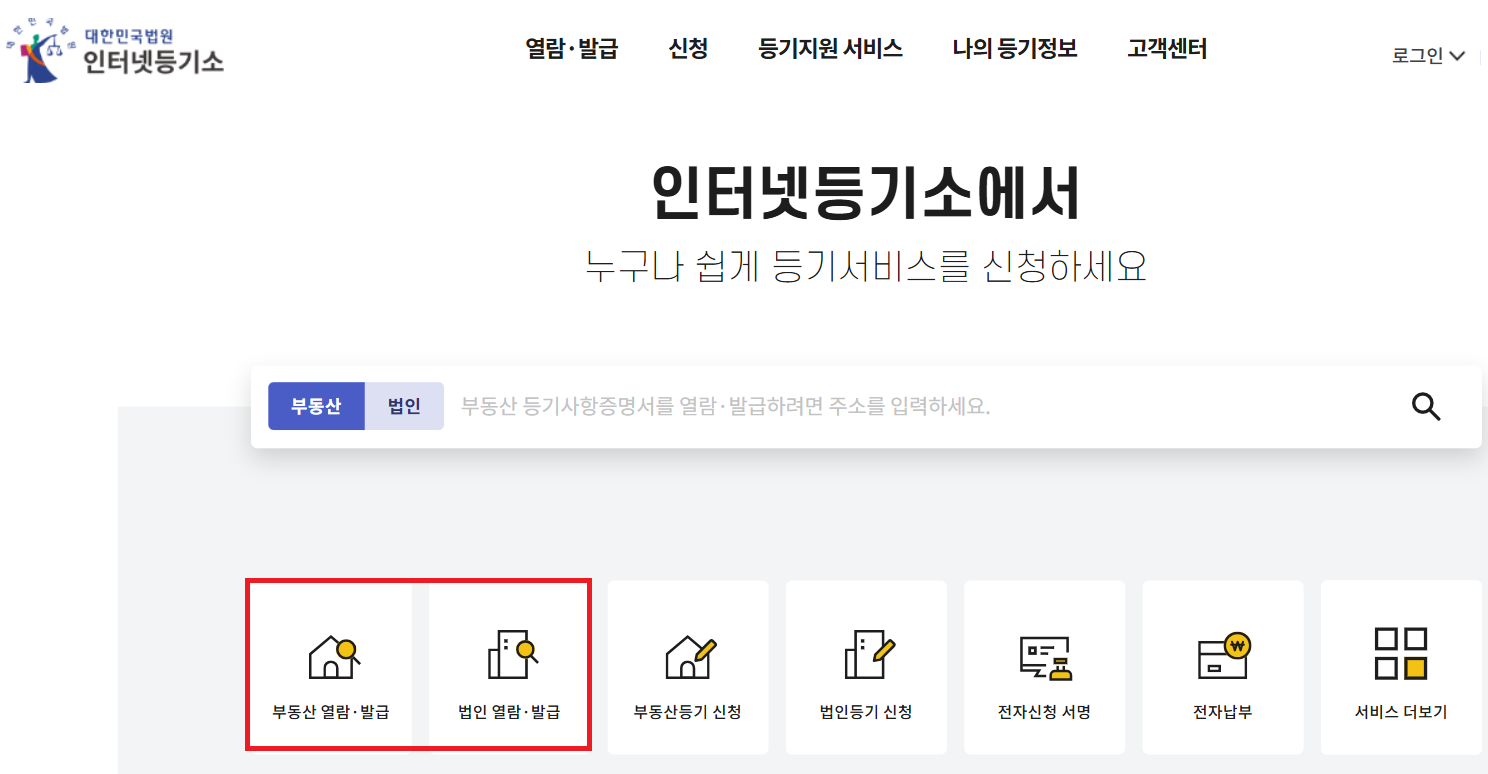Click the 전자신청 서명 label
This screenshot has width=1488, height=774.
click(1044, 713)
